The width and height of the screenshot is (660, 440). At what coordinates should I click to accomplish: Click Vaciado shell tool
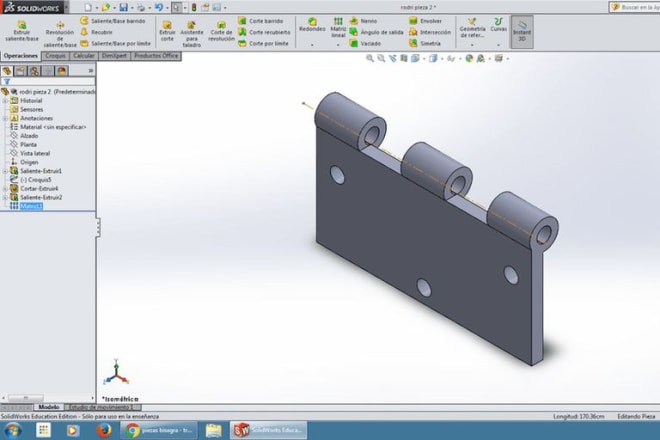click(365, 44)
